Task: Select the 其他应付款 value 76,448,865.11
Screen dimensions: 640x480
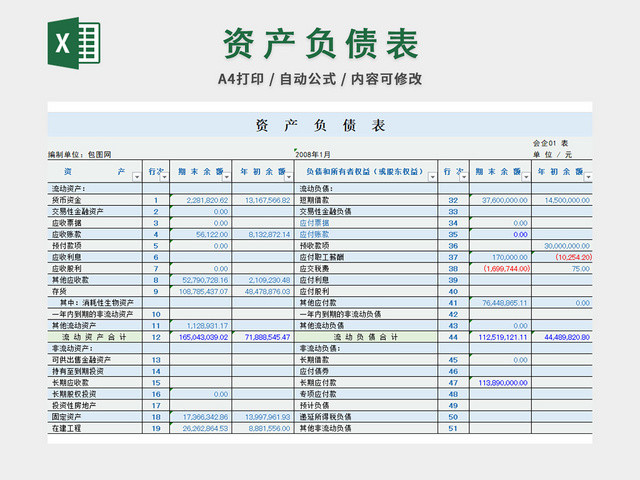Action: (x=505, y=303)
